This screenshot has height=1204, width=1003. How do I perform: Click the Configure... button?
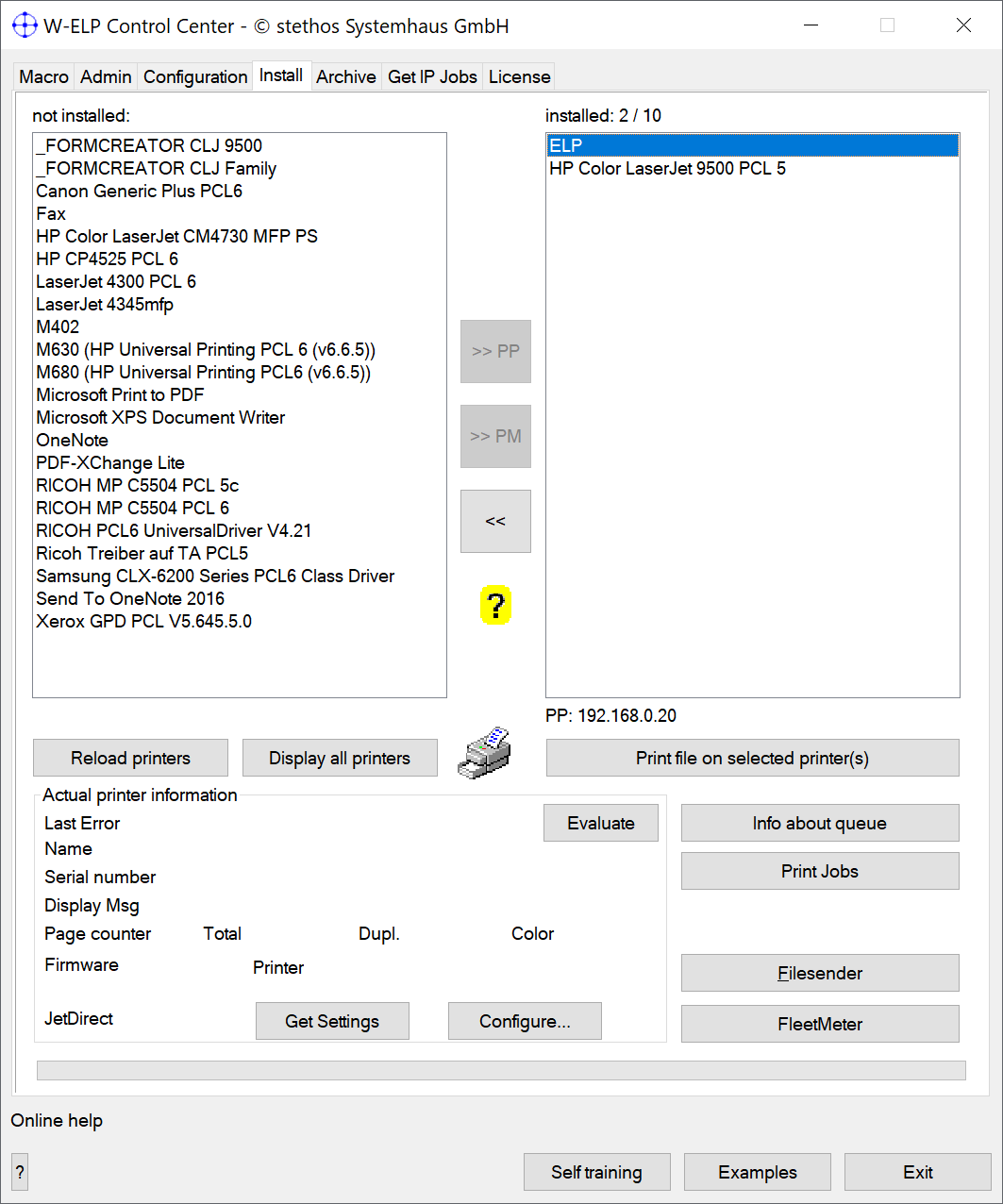525,1021
